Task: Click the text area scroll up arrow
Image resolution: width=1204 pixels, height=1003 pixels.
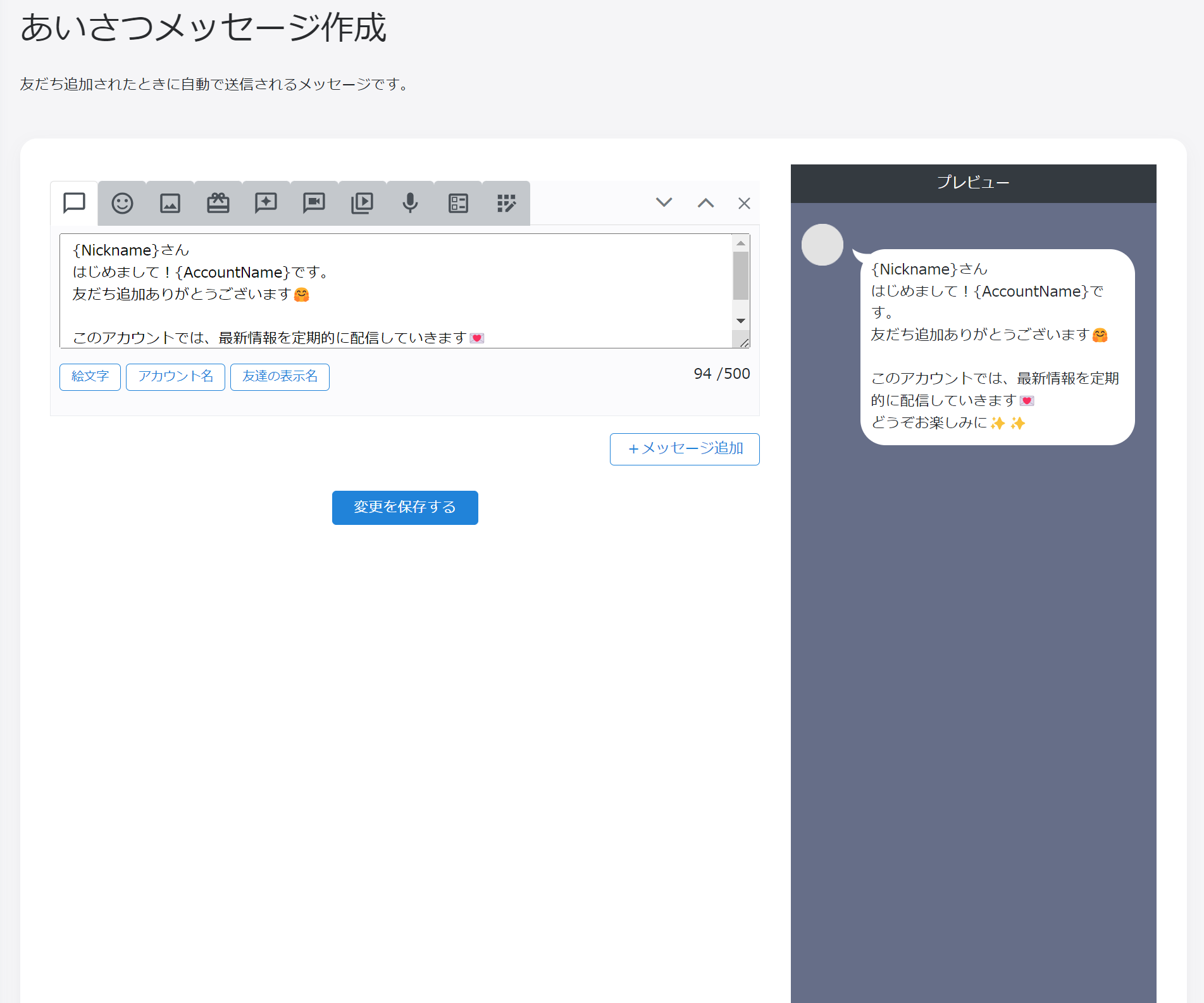Action: [x=741, y=243]
